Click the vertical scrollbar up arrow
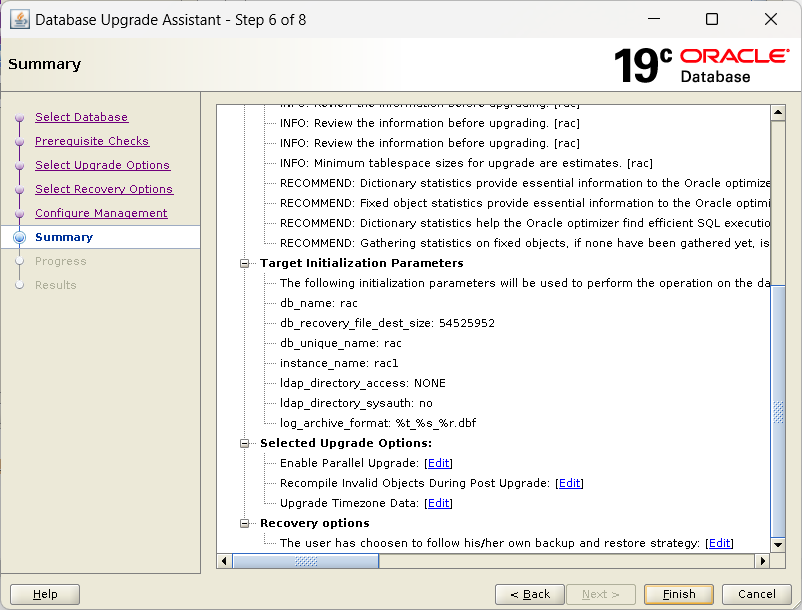802x610 pixels. 778,112
